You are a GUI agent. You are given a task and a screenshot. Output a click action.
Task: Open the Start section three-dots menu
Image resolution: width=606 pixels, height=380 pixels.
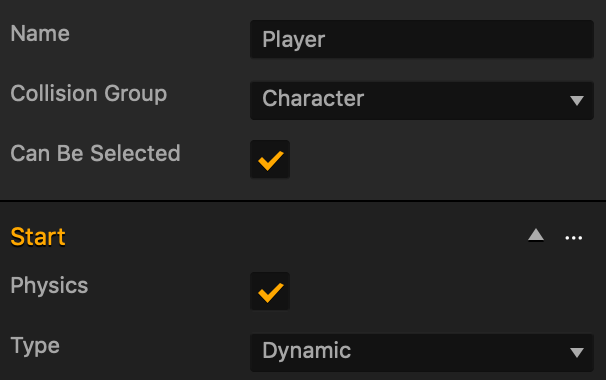574,238
